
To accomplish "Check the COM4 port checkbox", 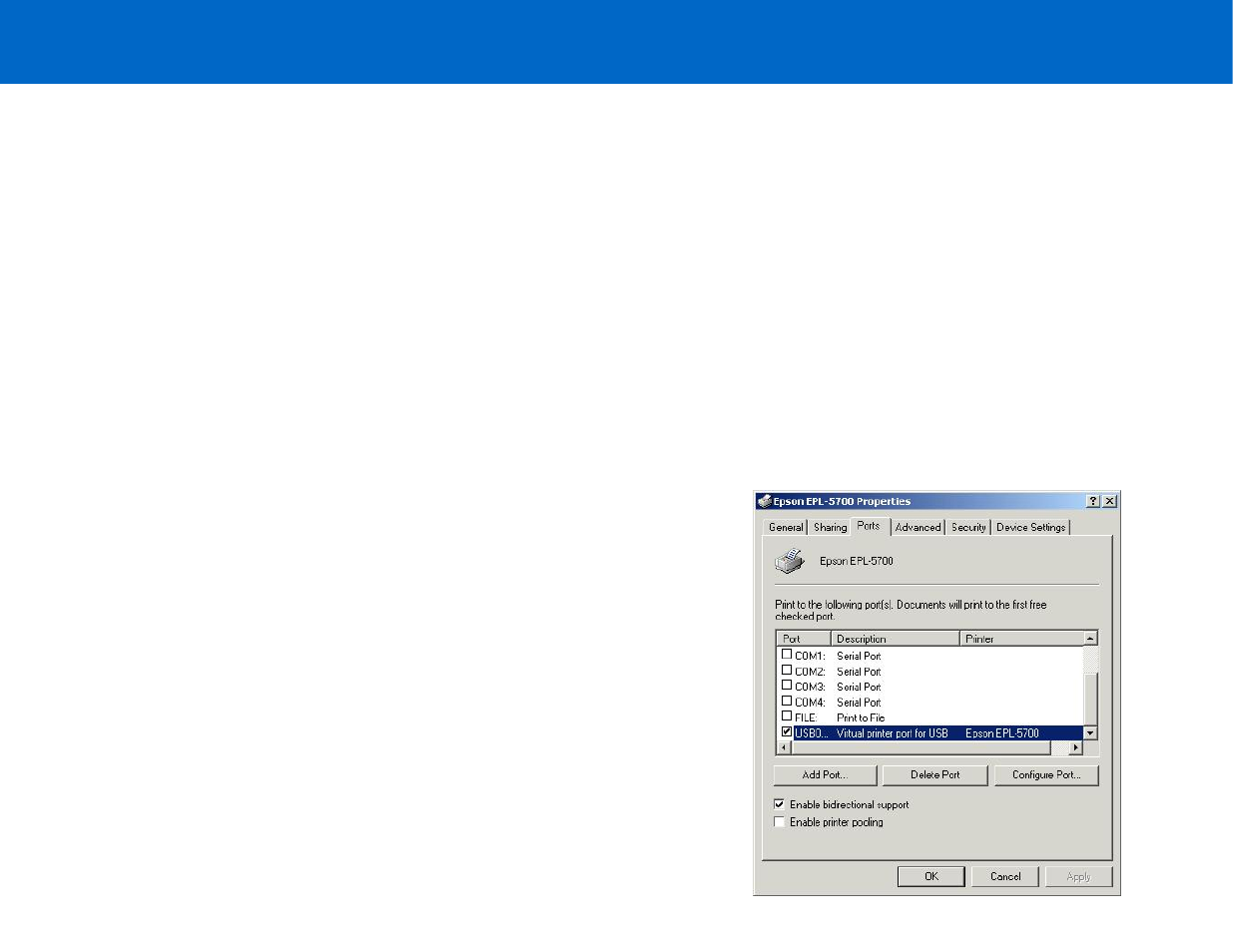I will tap(787, 702).
